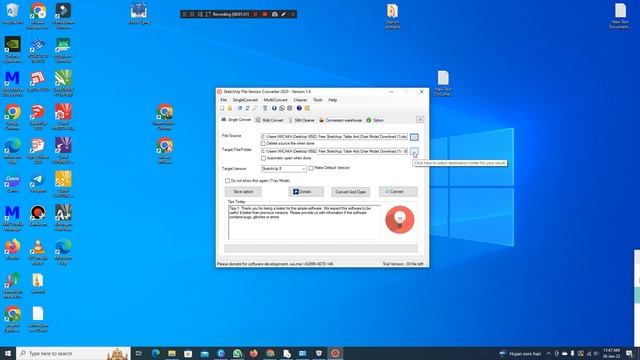Click the Donate button

306,192
